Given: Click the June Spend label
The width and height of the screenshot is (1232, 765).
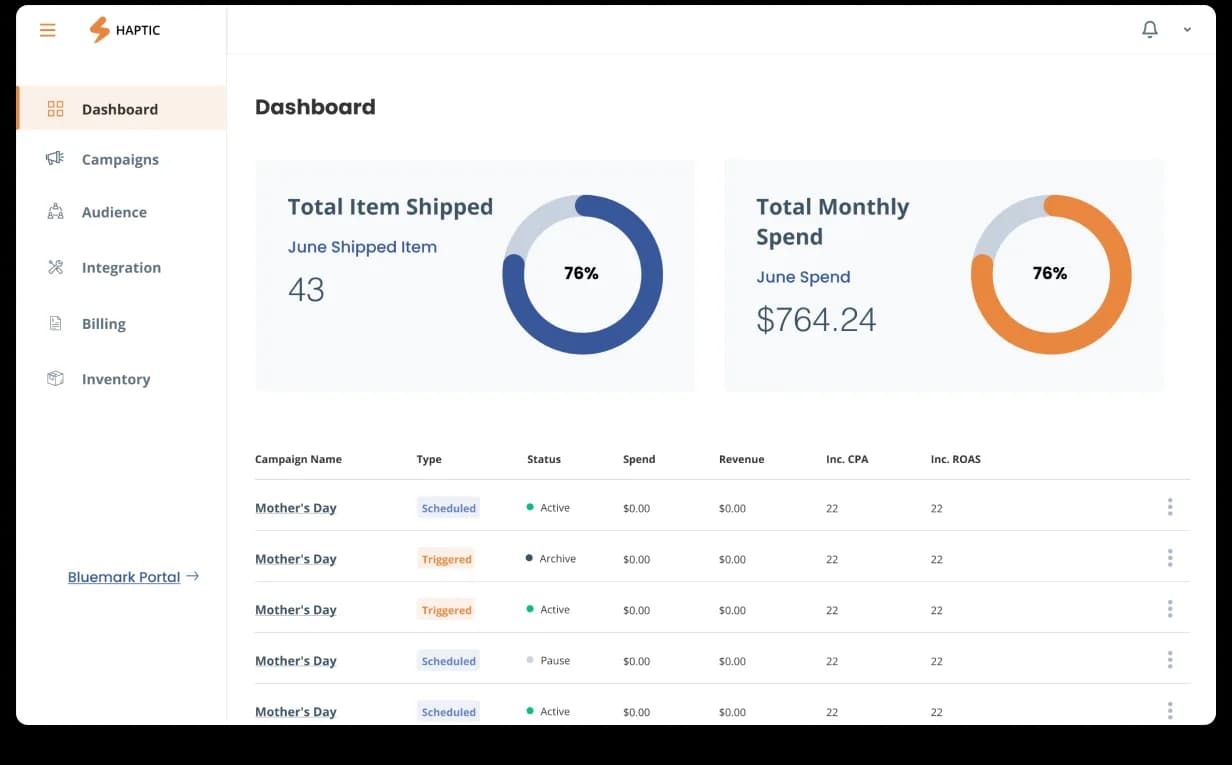Looking at the screenshot, I should (x=803, y=277).
